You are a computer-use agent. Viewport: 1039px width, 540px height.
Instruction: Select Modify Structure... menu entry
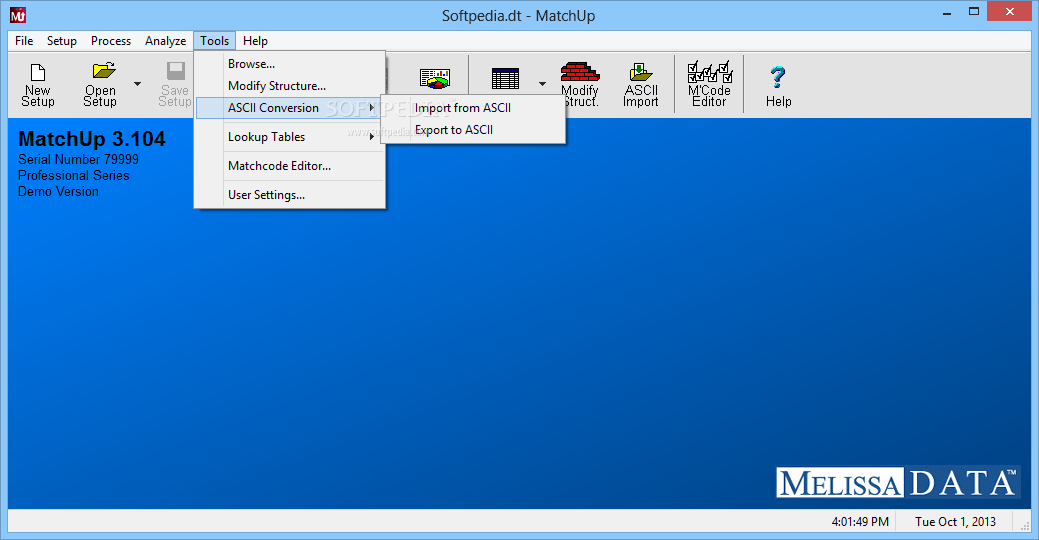pos(290,85)
